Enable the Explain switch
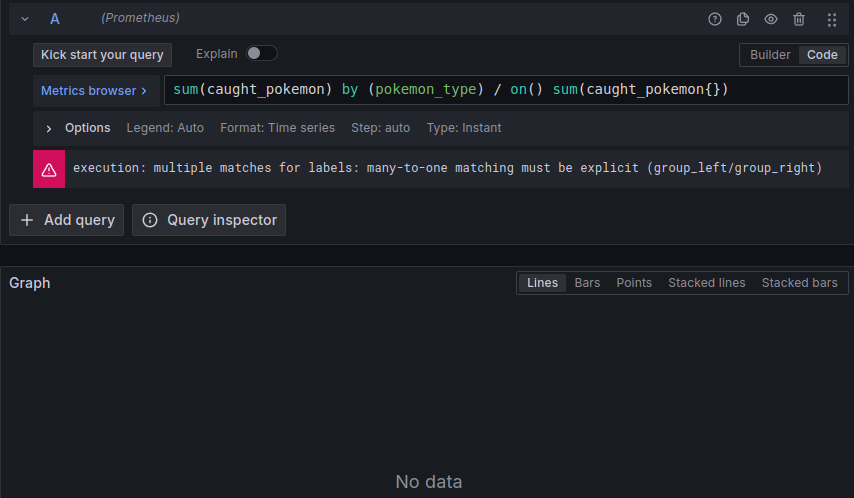Viewport: 854px width, 498px height. (261, 54)
